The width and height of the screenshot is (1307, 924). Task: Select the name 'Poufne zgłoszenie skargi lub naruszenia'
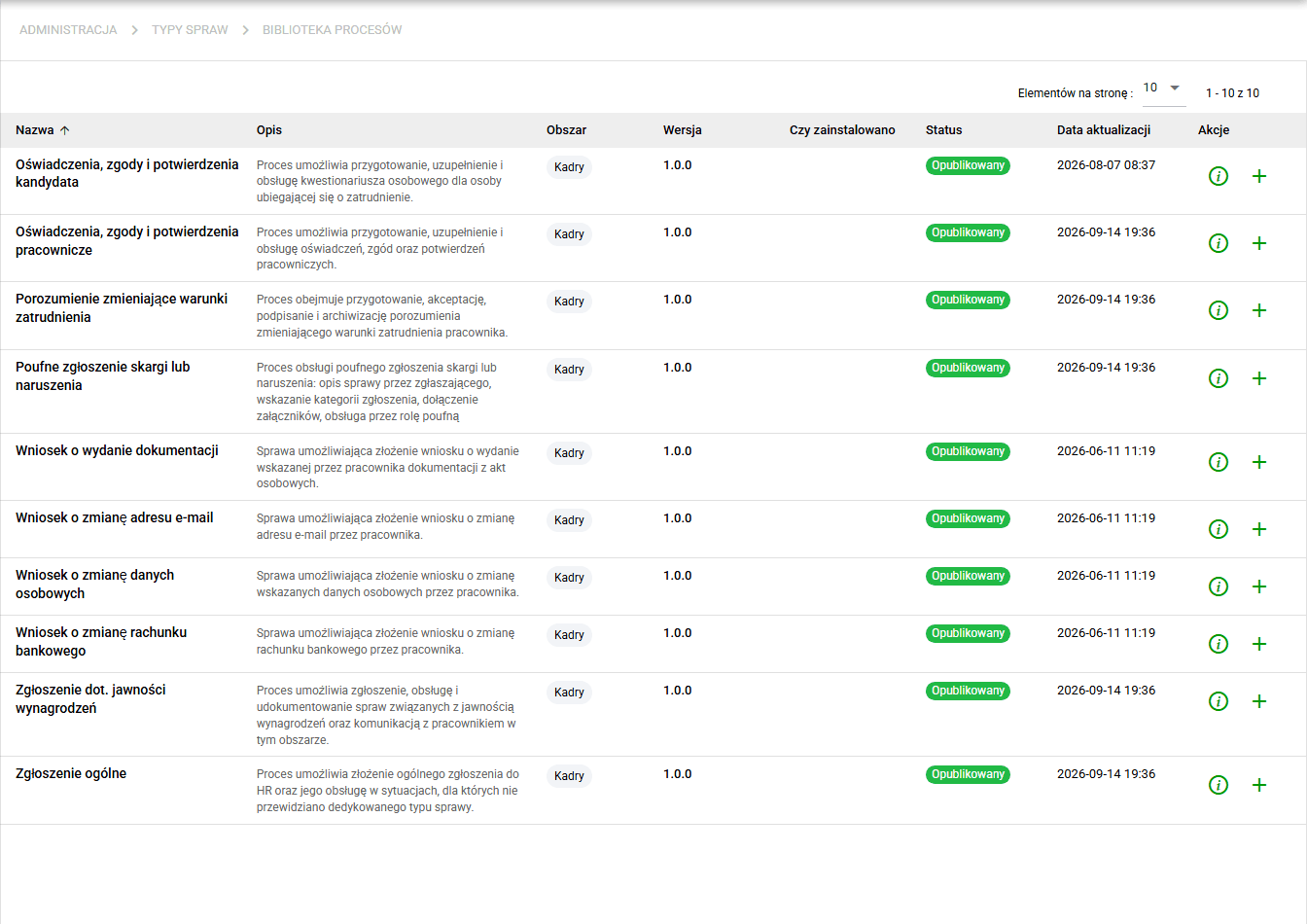(103, 376)
